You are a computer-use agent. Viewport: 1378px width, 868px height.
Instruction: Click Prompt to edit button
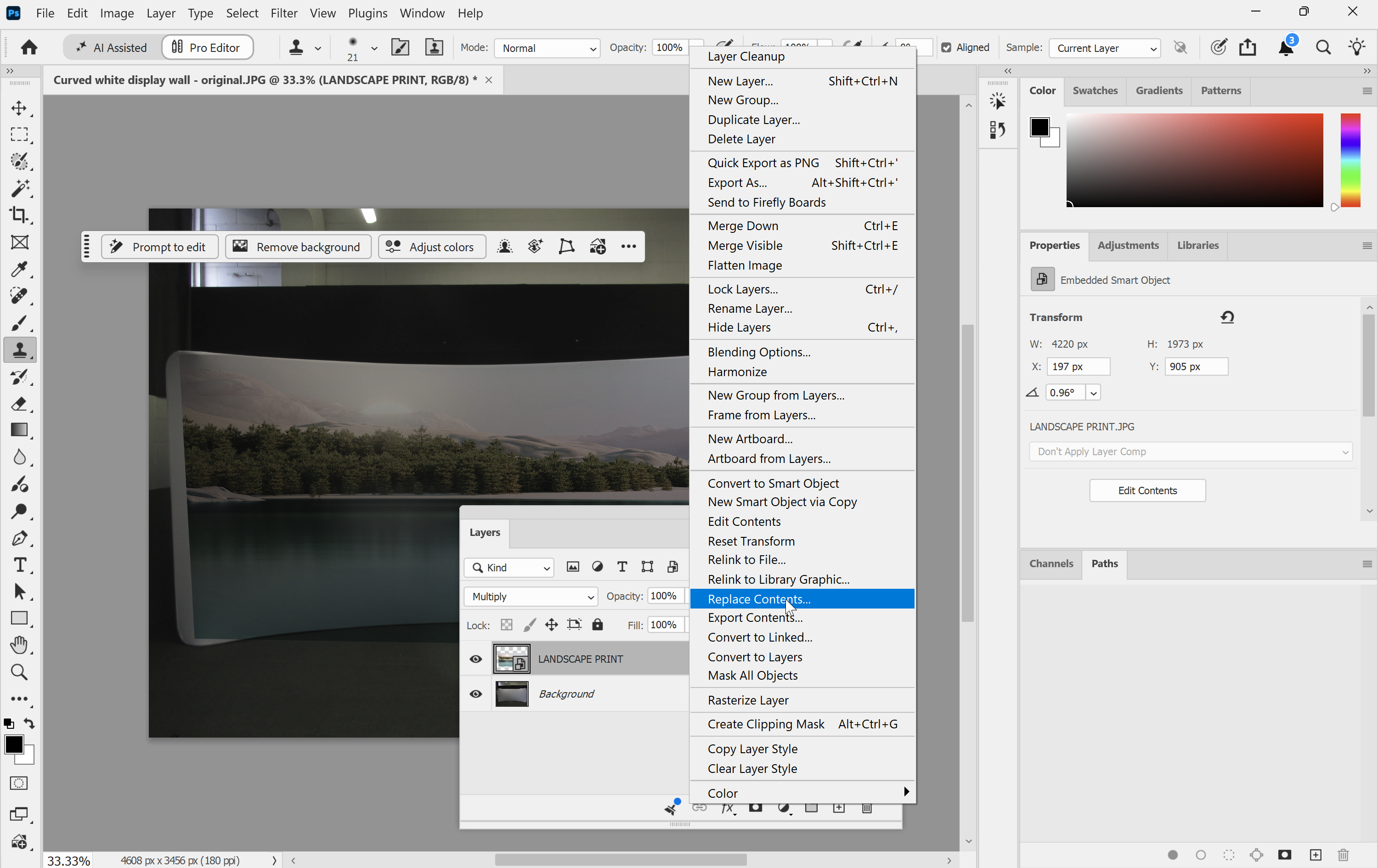[159, 247]
